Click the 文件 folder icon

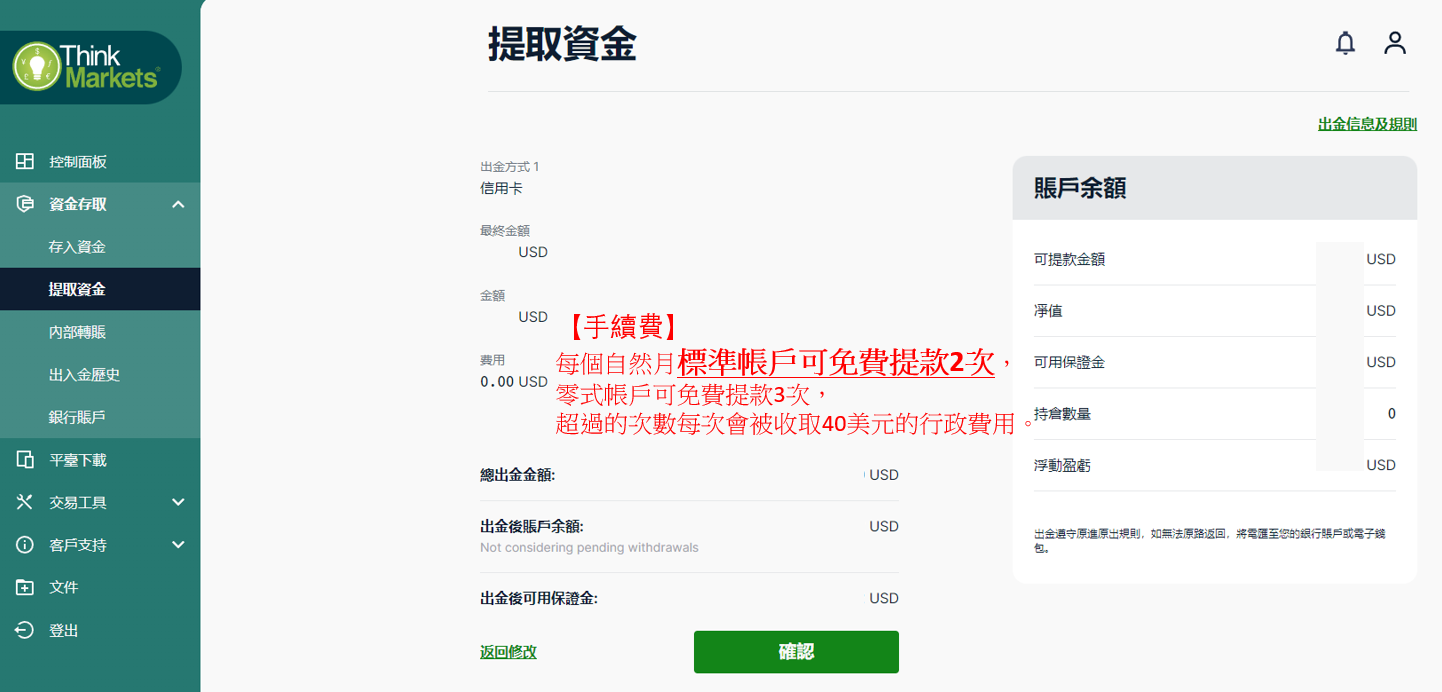click(25, 588)
